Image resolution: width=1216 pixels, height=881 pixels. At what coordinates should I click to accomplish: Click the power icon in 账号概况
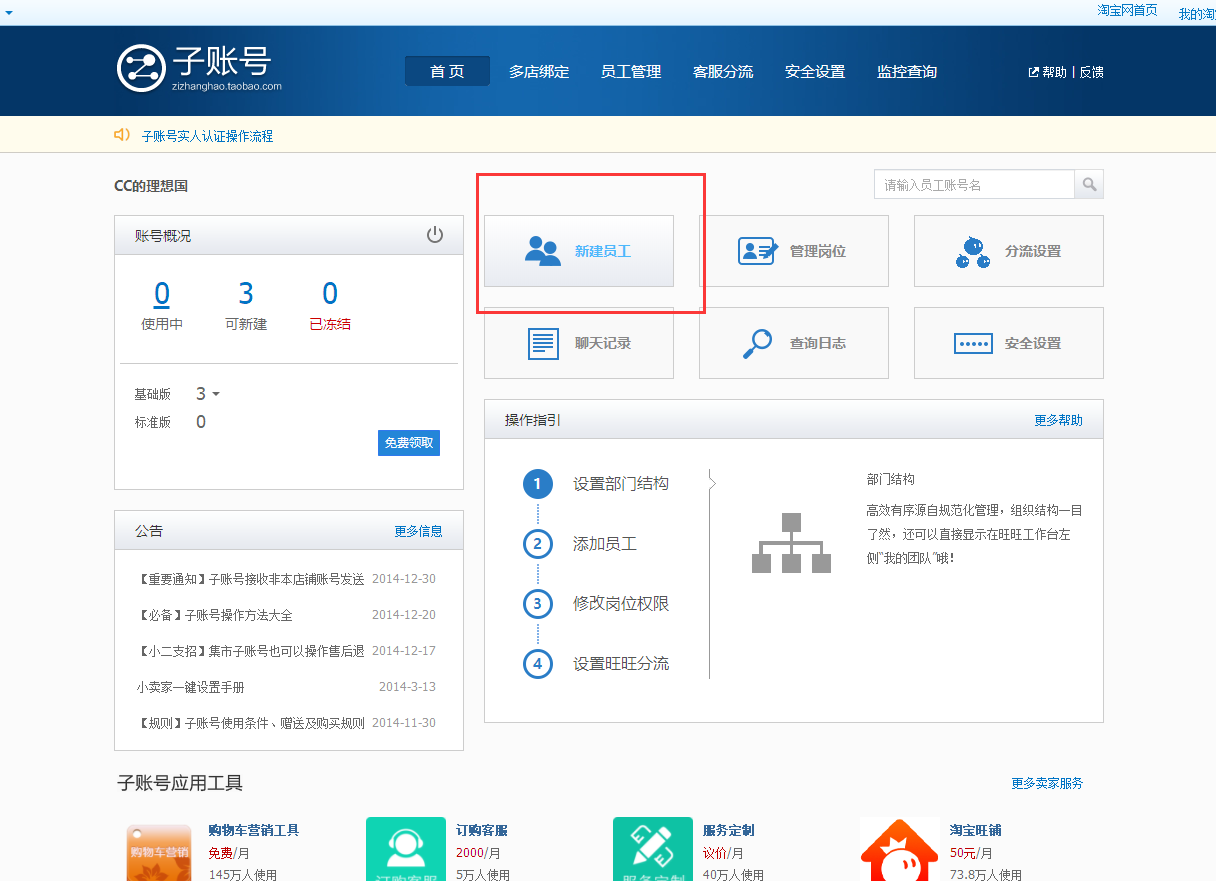tap(434, 235)
